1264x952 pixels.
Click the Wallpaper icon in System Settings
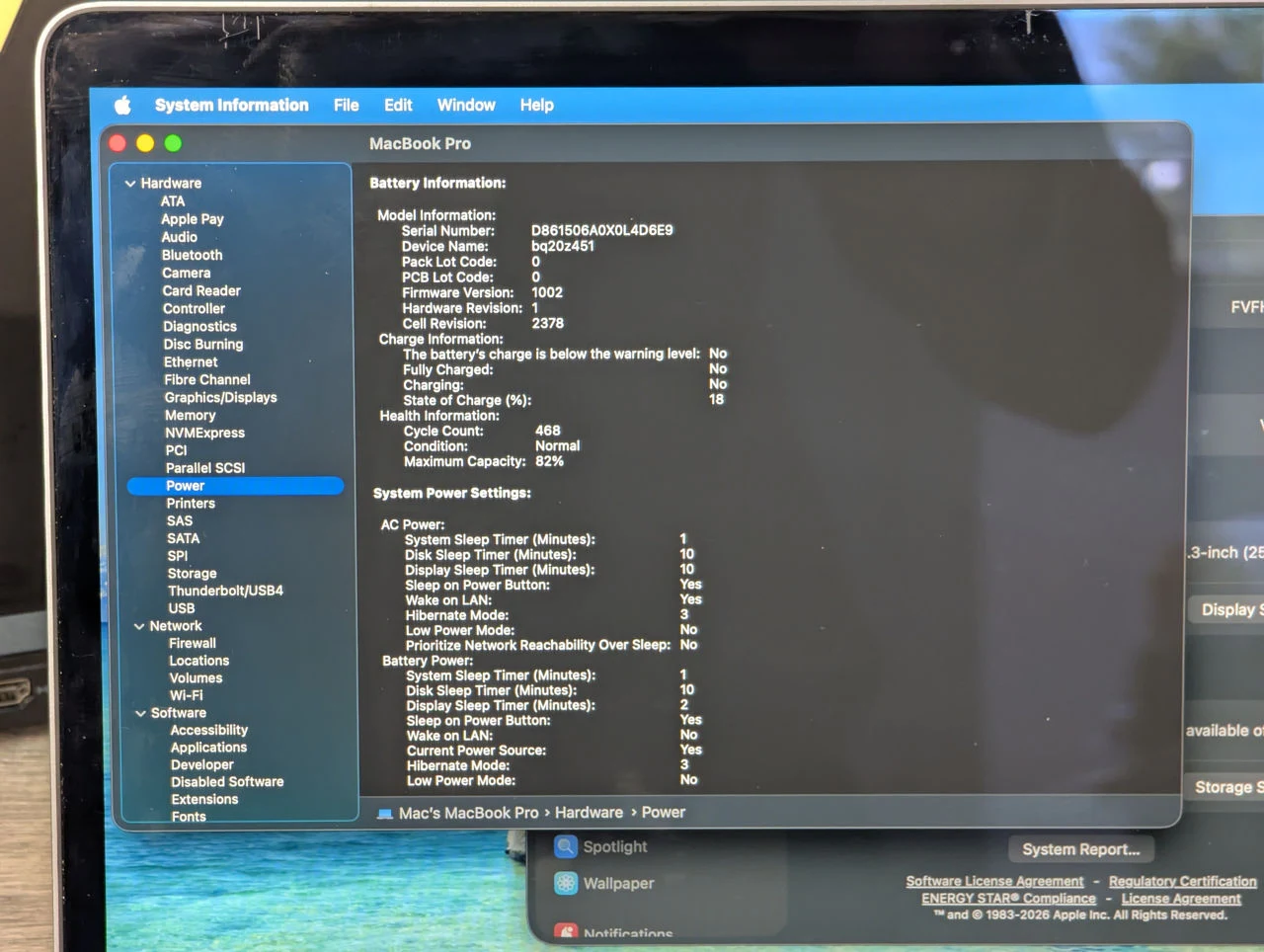(566, 883)
